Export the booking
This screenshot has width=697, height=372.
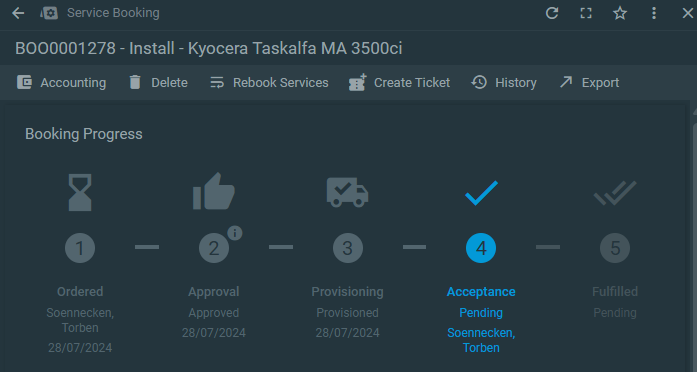589,83
